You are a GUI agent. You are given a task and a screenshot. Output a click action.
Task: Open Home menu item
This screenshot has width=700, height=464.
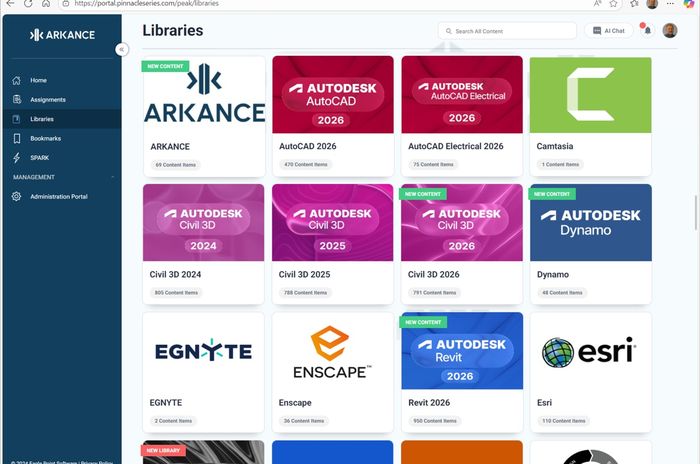click(62, 80)
